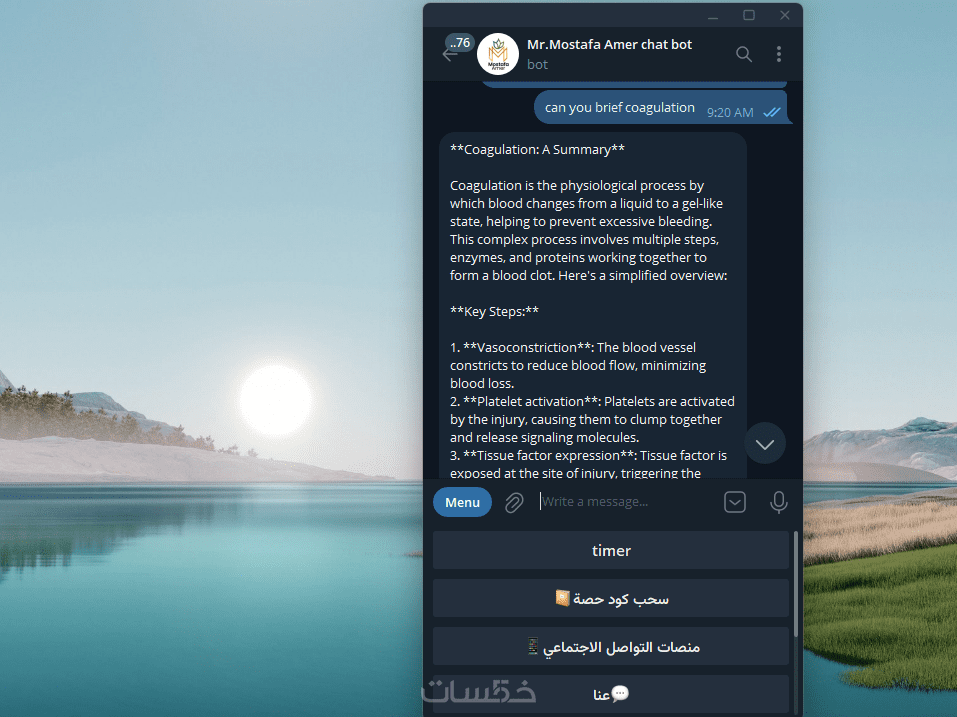Focus the Write a message field

pyautogui.click(x=627, y=502)
